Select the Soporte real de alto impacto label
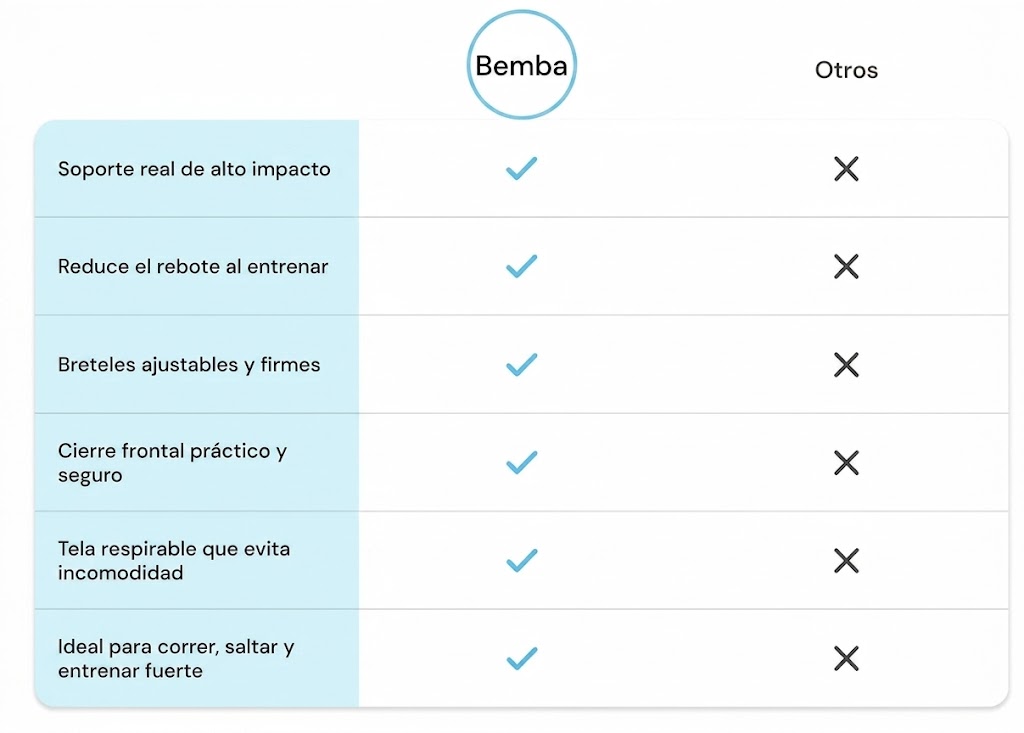The width and height of the screenshot is (1024, 733). 194,169
